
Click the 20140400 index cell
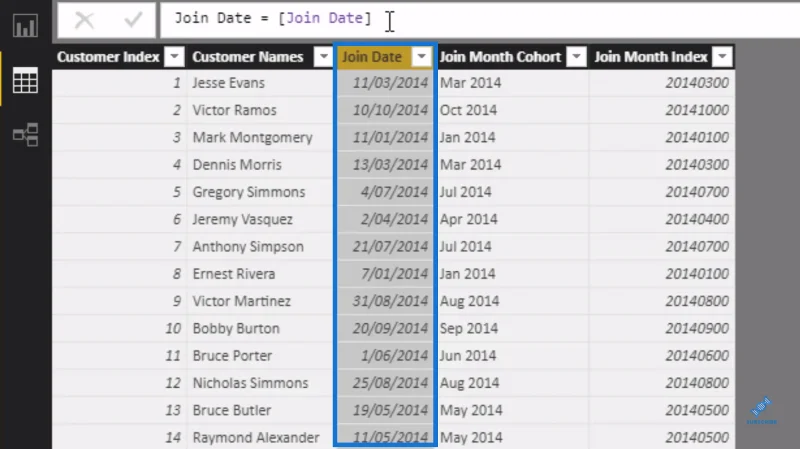coord(662,219)
